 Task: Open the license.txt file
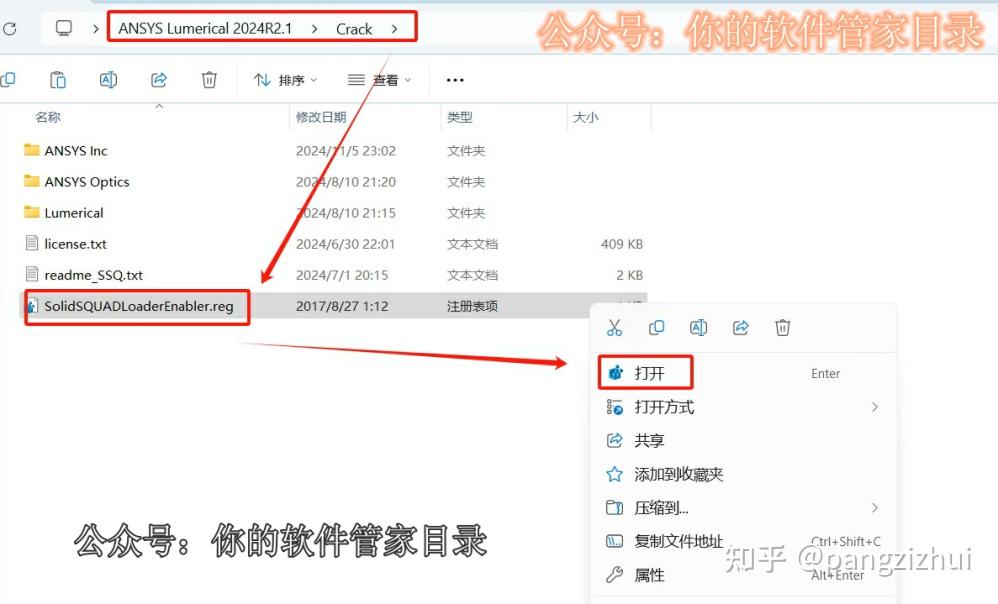point(74,243)
